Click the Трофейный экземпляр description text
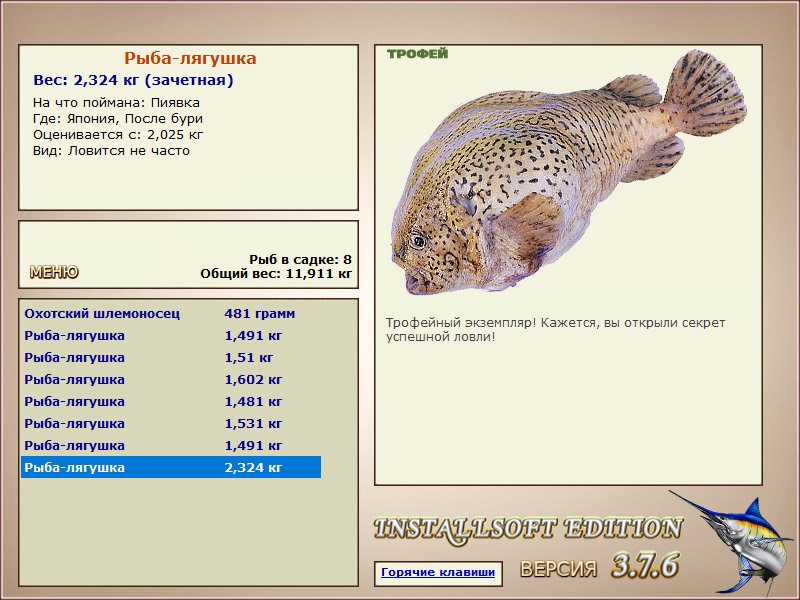Screen dimensions: 800x600 (556, 330)
